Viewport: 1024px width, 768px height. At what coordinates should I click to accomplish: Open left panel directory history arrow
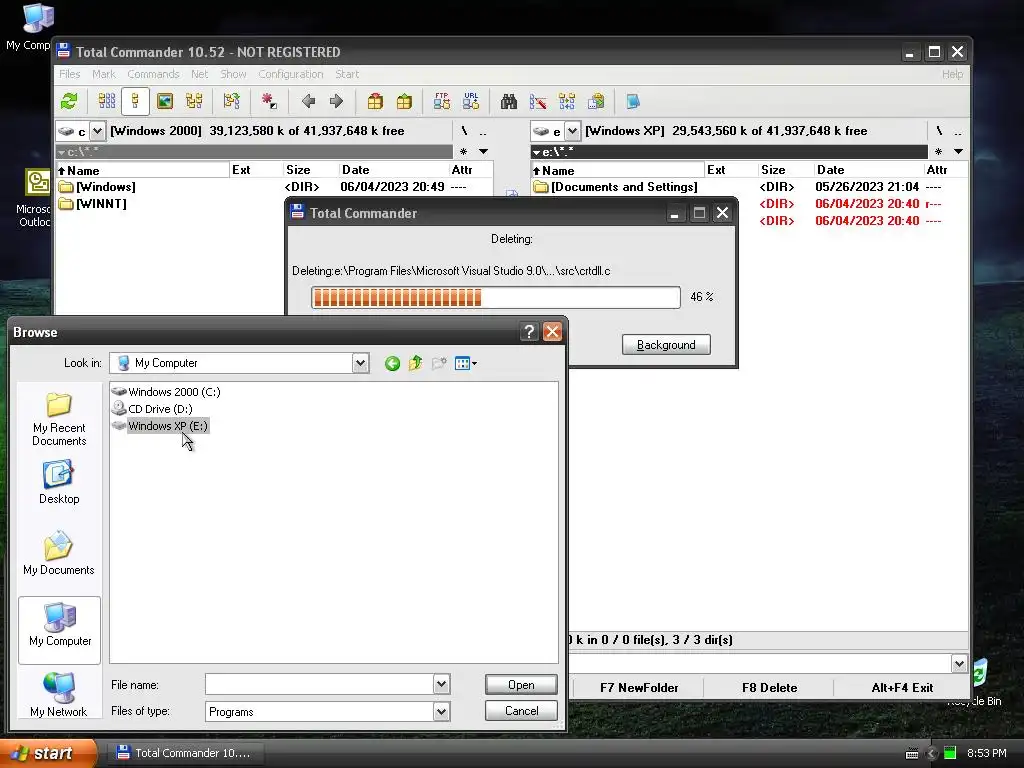(483, 152)
